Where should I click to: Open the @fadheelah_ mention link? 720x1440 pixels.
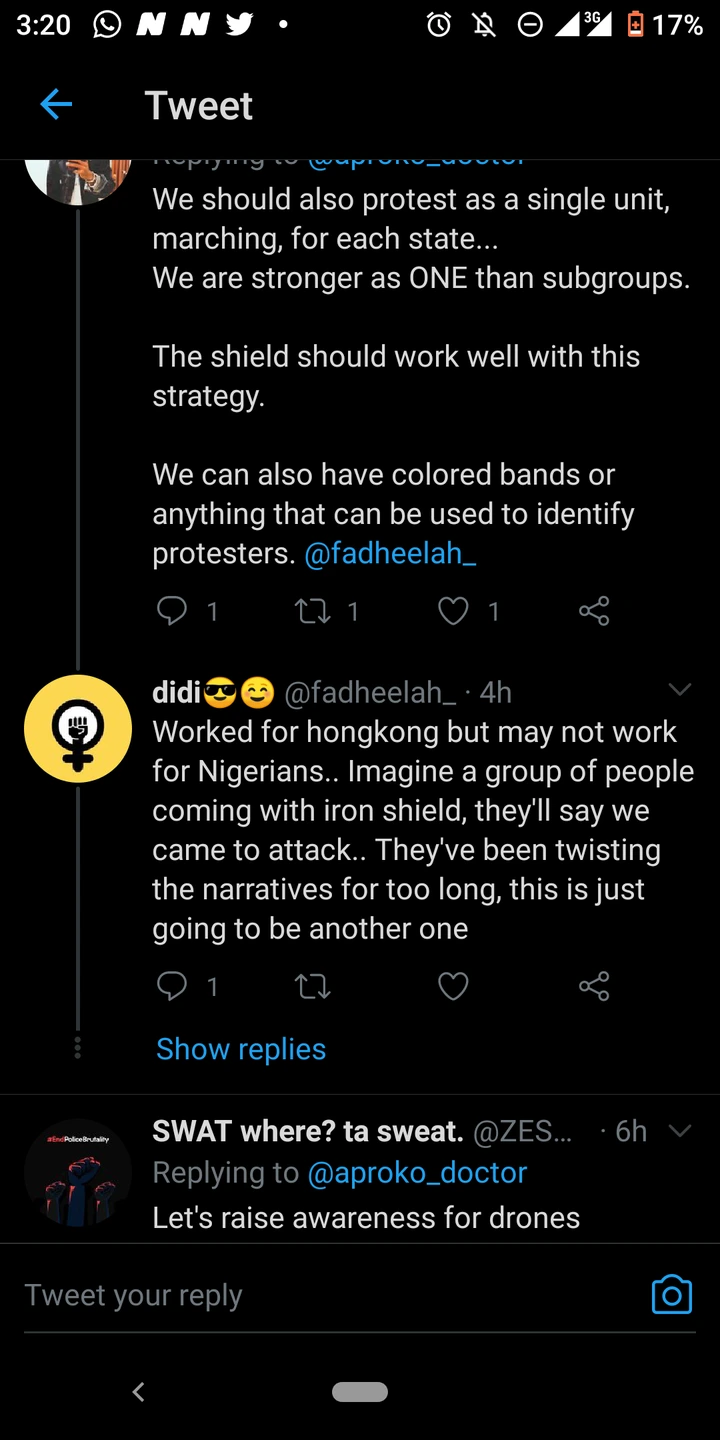pos(390,553)
